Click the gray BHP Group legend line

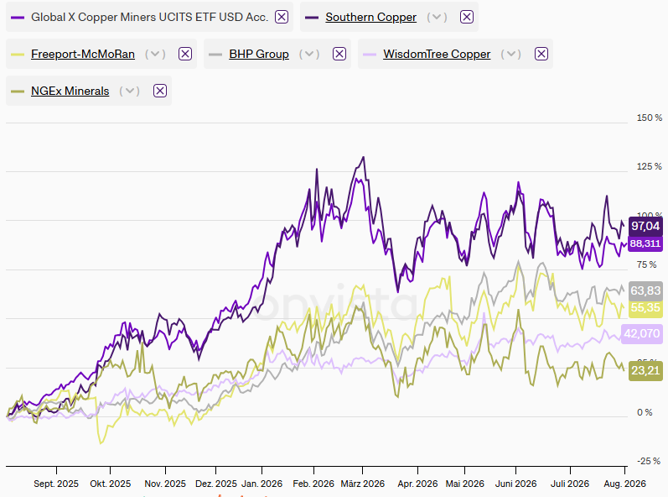click(216, 55)
